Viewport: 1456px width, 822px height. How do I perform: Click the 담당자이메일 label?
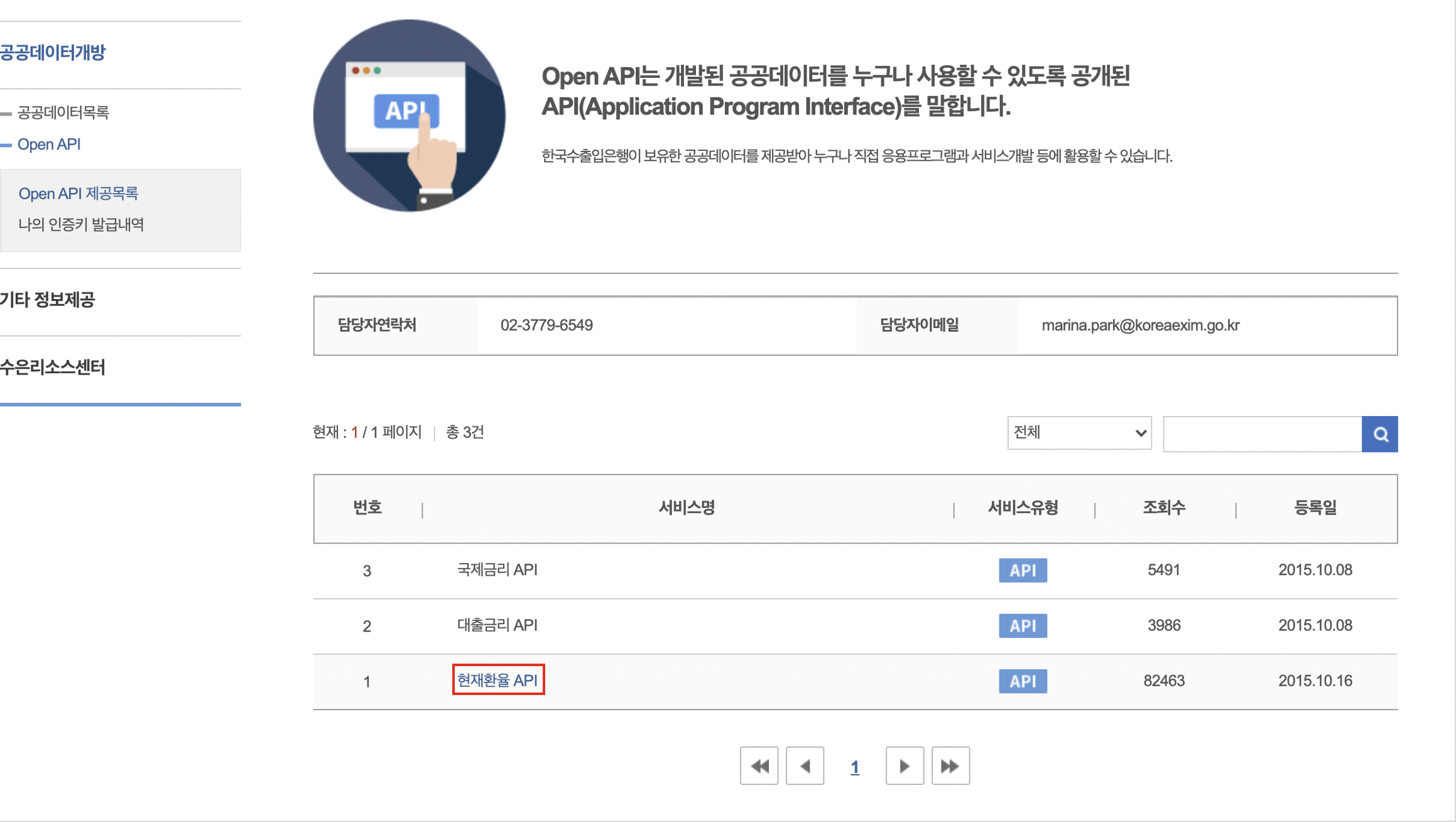920,325
